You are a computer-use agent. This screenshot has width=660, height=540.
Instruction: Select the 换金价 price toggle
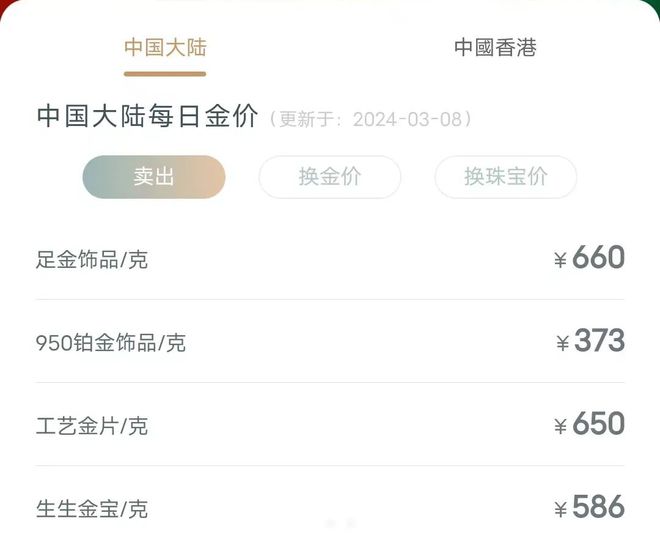[330, 177]
